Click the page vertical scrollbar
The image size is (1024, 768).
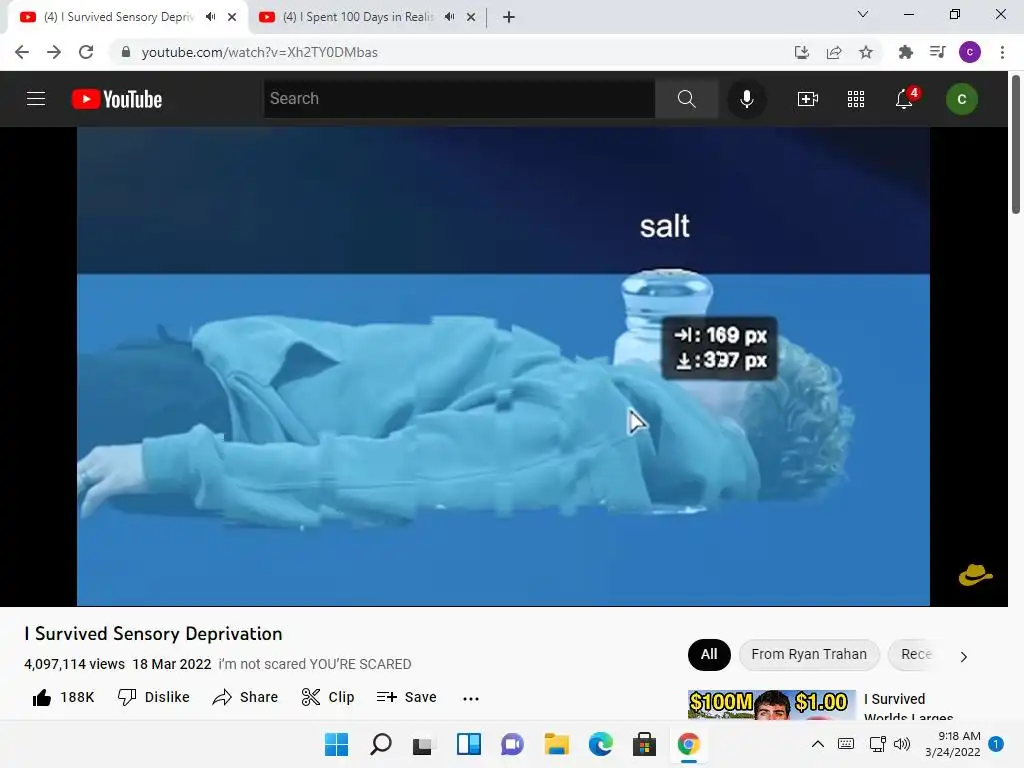coord(1016,145)
